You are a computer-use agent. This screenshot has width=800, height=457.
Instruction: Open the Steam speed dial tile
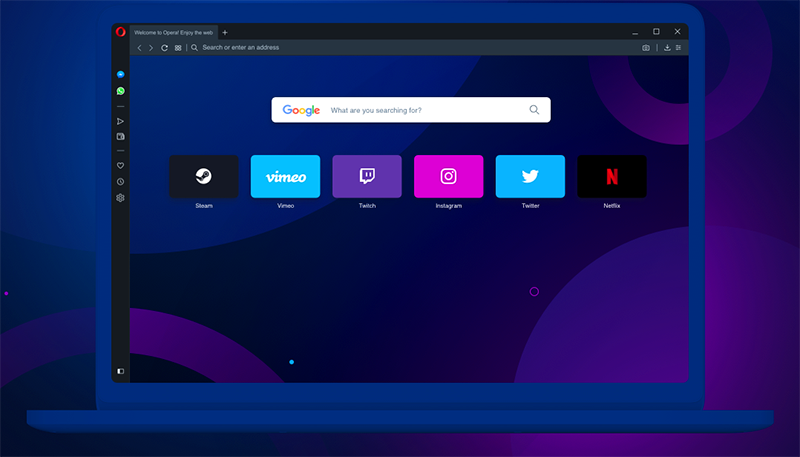click(204, 176)
